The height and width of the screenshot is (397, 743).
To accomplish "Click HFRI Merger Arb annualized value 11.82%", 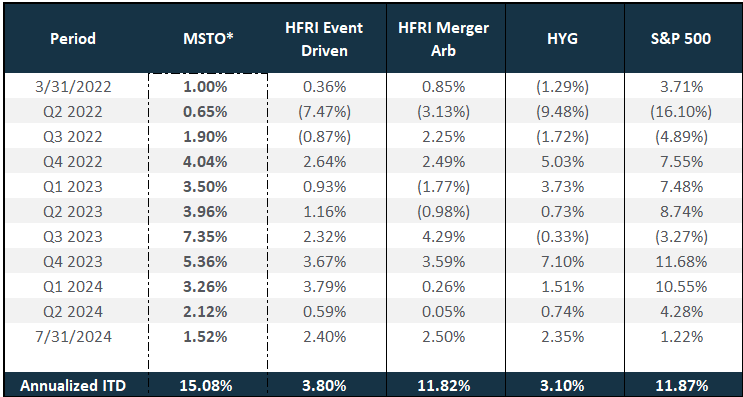I will pos(444,385).
